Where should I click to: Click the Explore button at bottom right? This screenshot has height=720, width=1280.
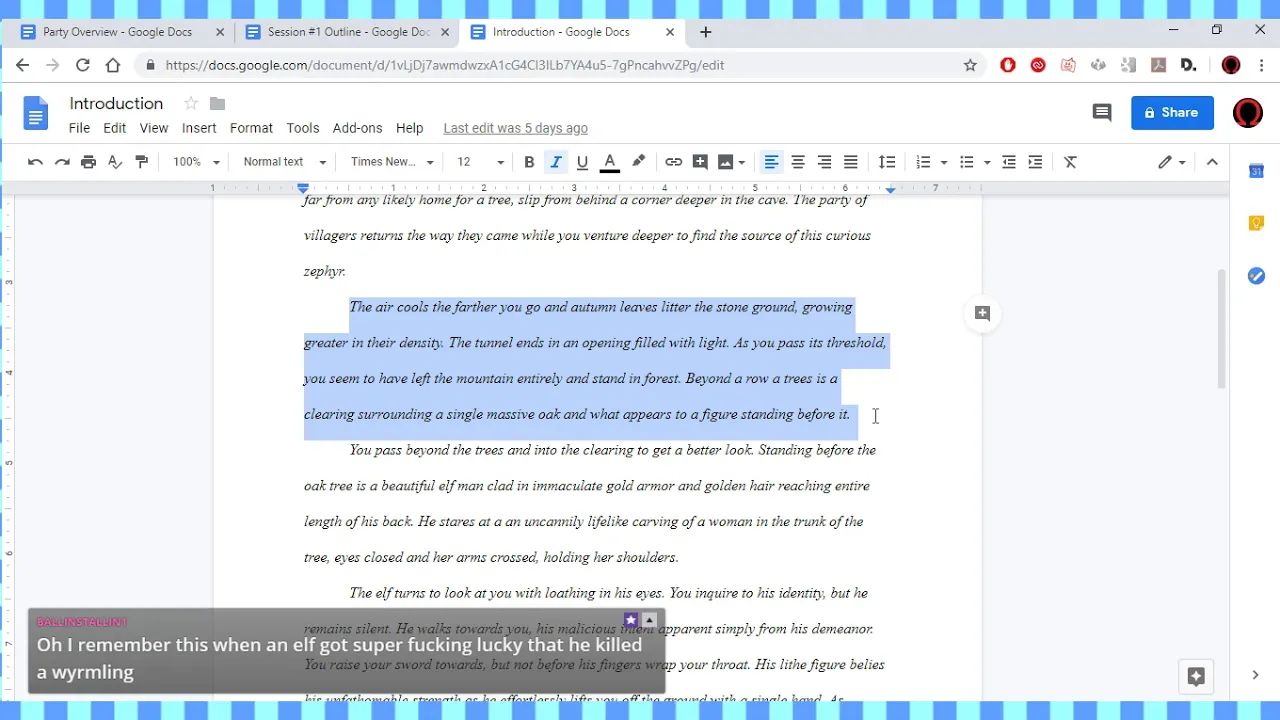[x=1196, y=677]
